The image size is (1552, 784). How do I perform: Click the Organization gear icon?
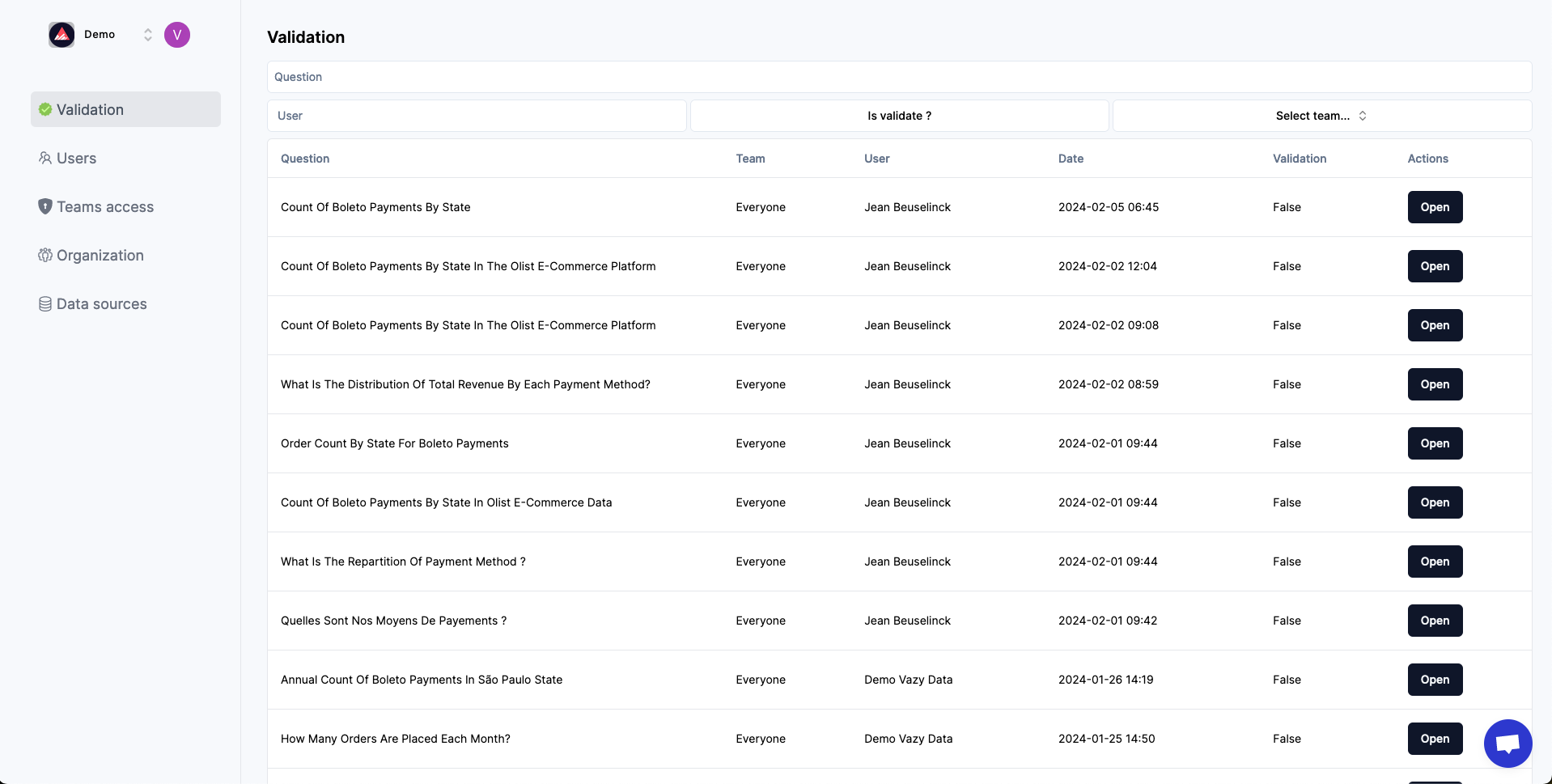click(45, 255)
